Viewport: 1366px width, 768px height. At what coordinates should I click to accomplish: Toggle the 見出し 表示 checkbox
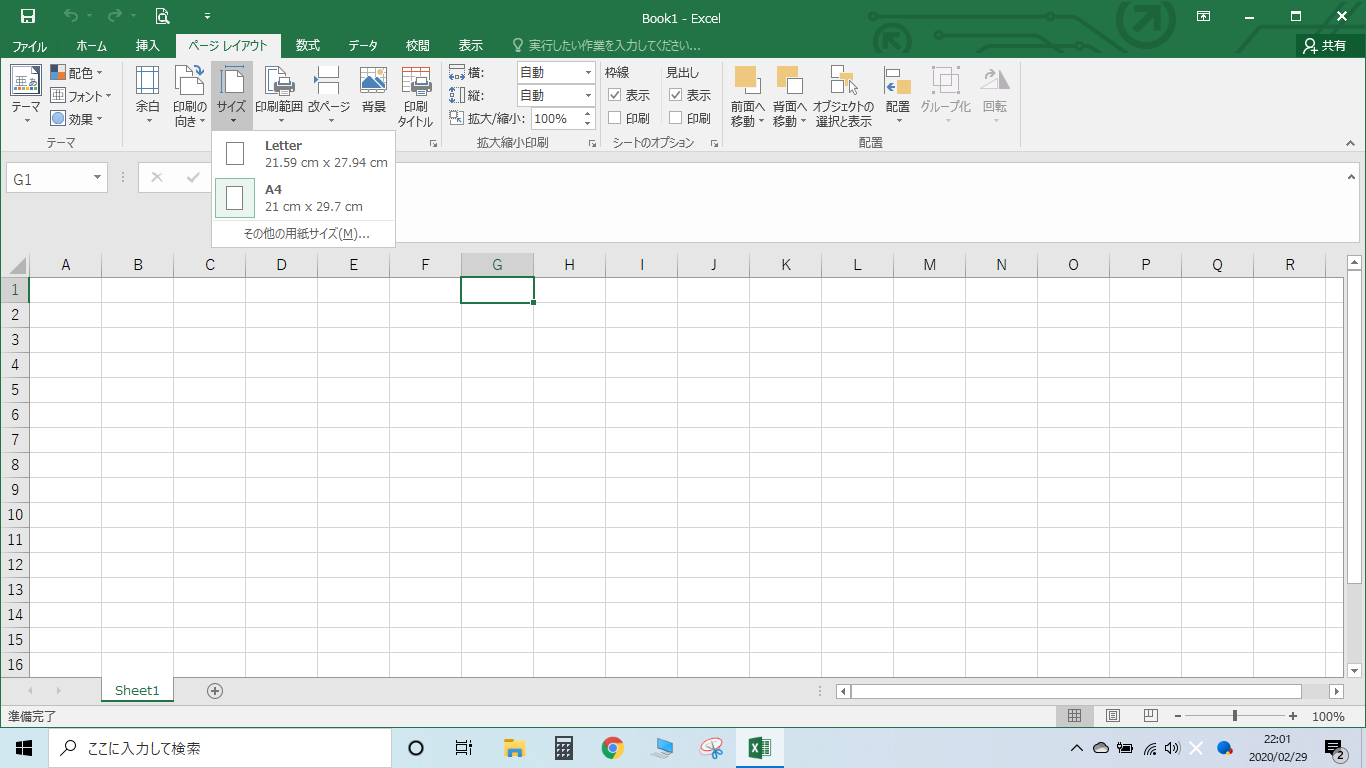pos(676,95)
